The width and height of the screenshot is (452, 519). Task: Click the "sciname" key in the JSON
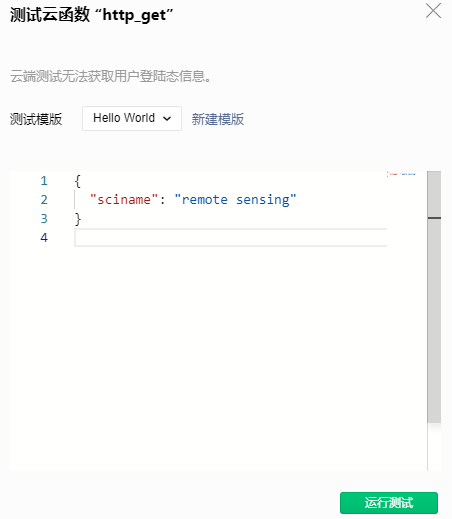coord(124,200)
